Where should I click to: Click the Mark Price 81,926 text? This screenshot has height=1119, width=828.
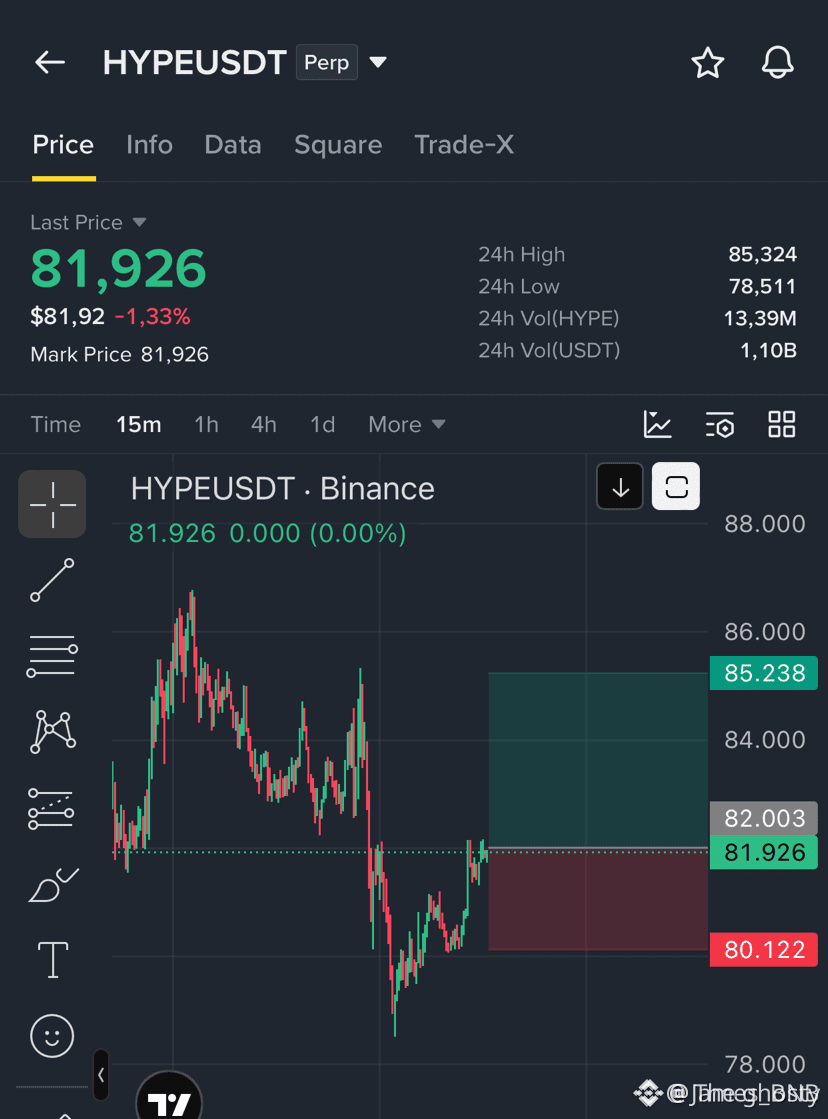pyautogui.click(x=119, y=355)
